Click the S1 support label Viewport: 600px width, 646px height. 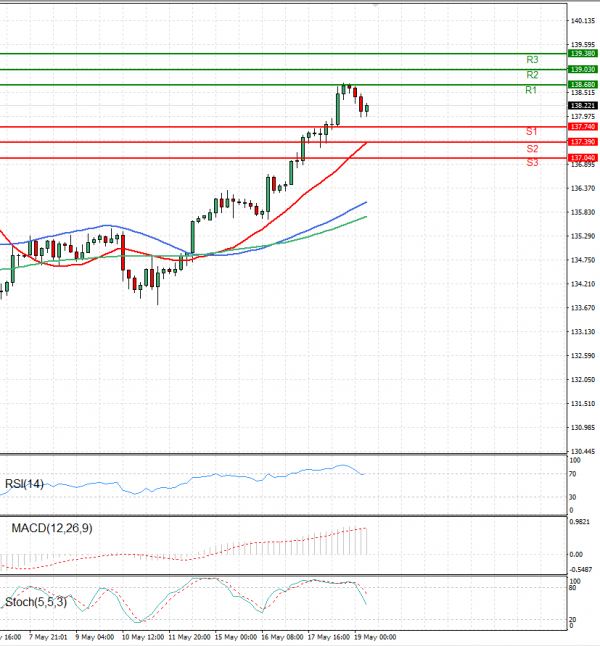tap(531, 131)
